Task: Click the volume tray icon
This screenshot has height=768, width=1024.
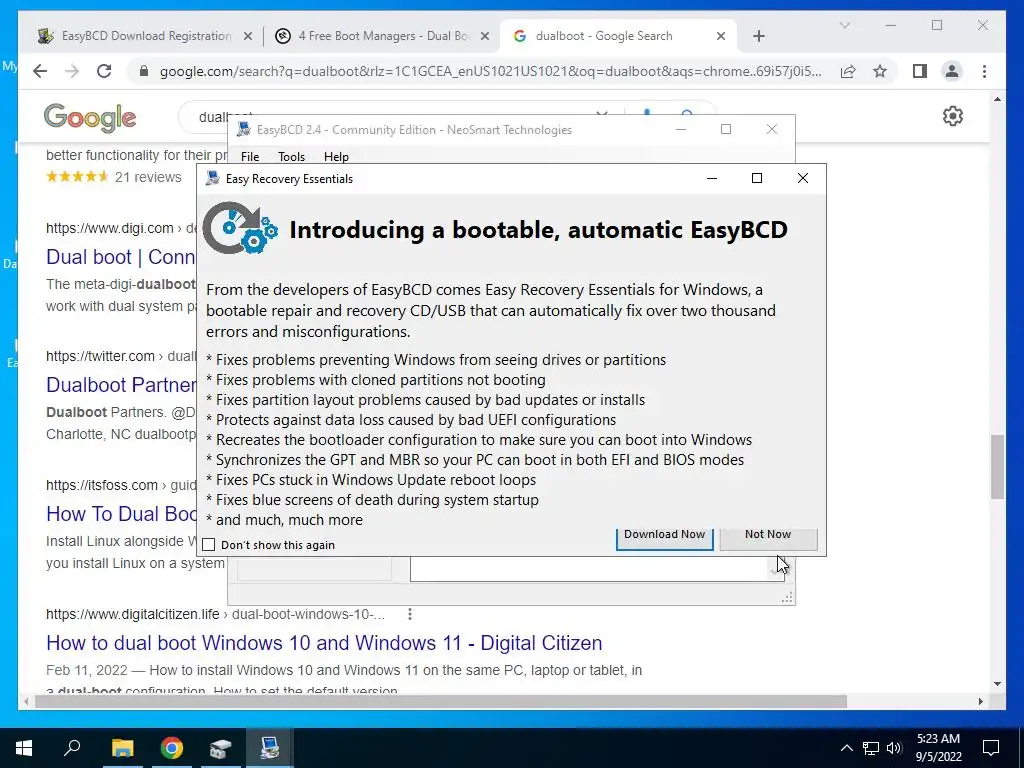Action: click(894, 748)
